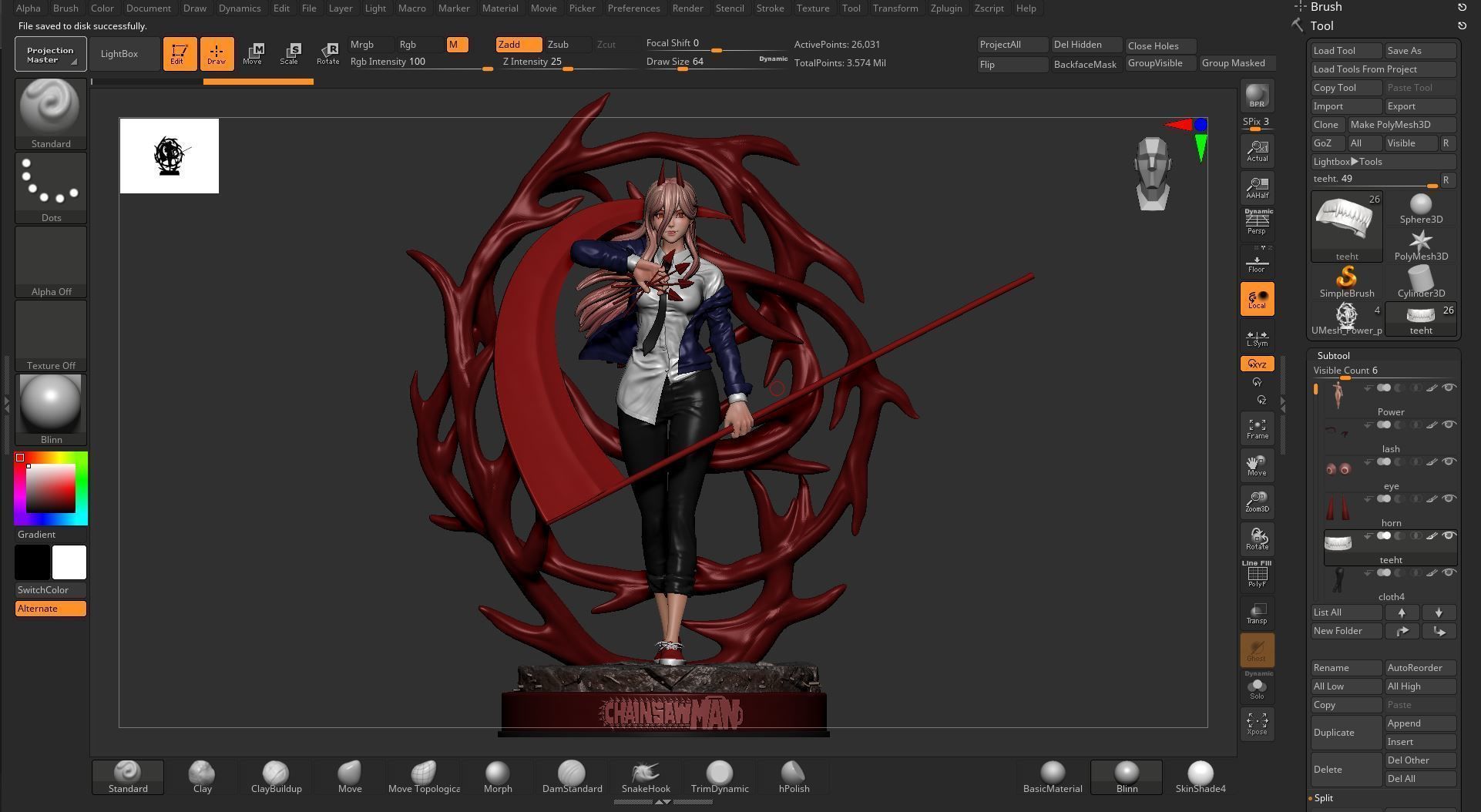Viewport: 1481px width, 812px height.
Task: Select the Morph brush
Action: 498,777
